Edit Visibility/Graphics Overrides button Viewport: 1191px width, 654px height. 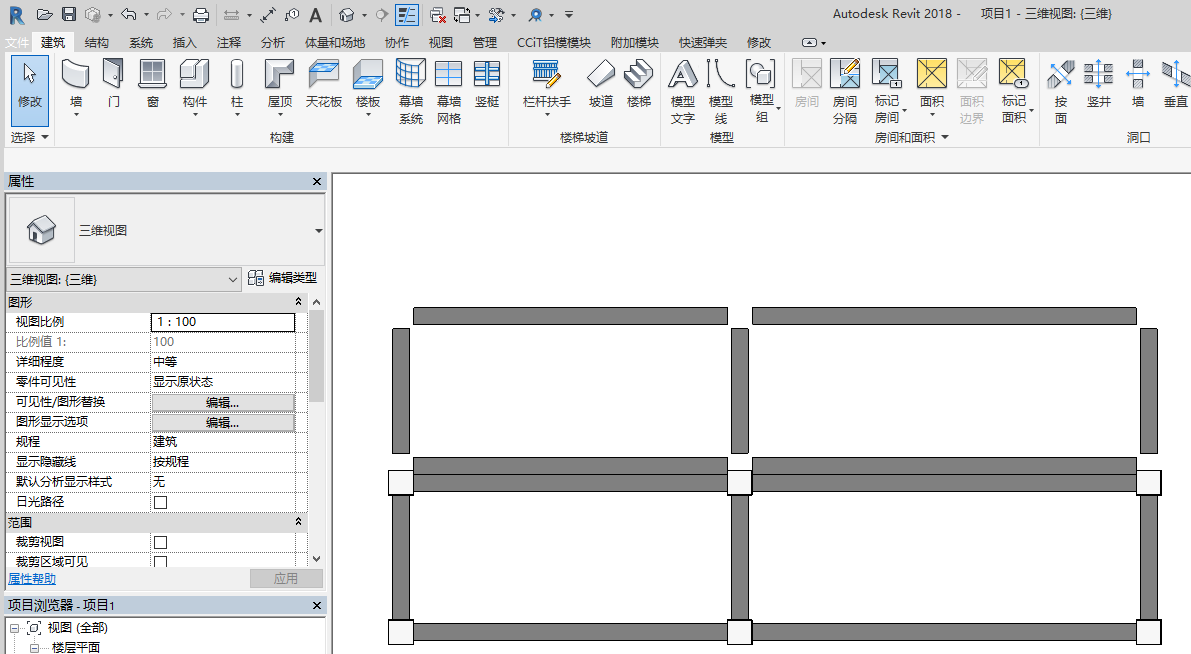[223, 403]
